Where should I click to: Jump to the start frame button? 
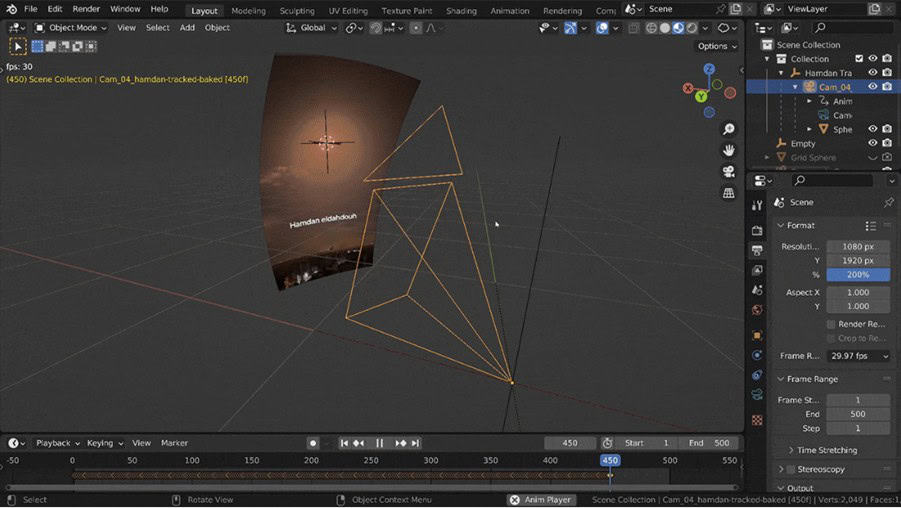[344, 443]
